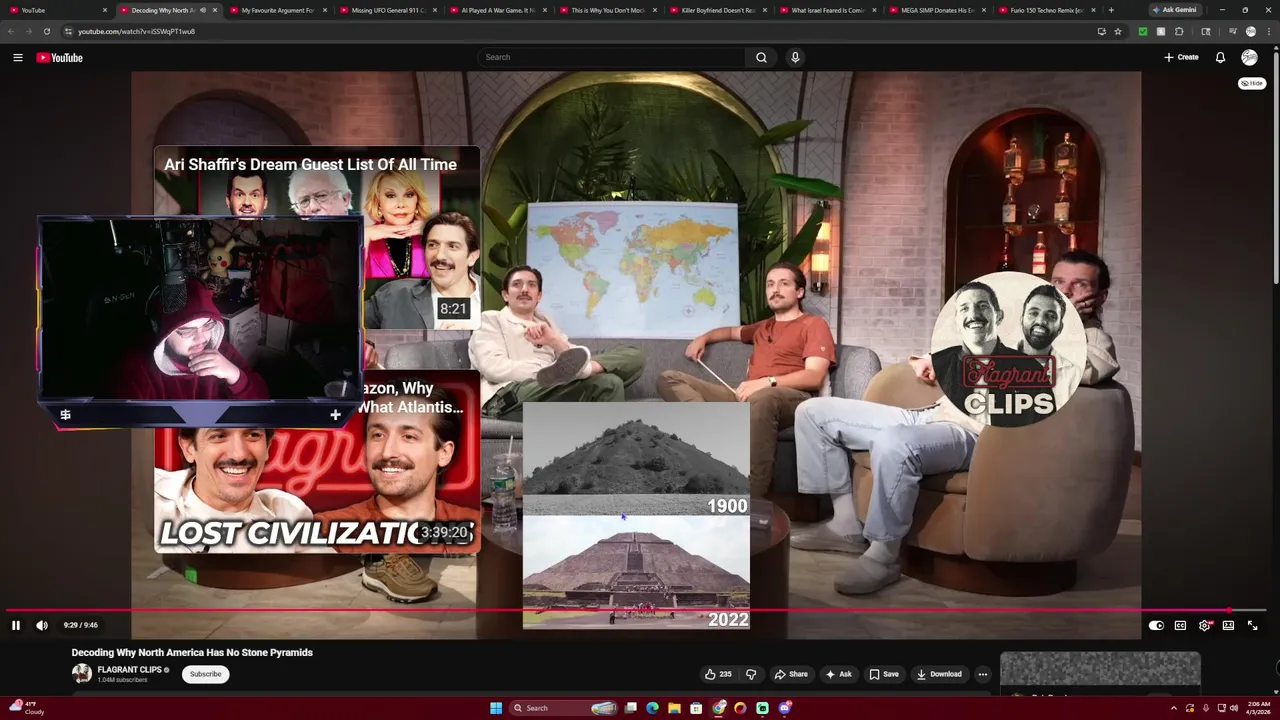
Task: Go back in browser history
Action: 11,31
